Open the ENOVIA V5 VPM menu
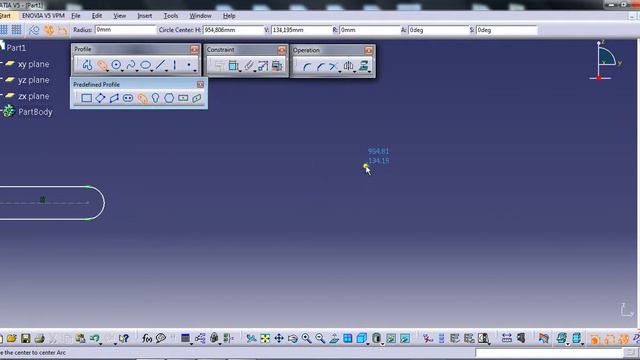 (x=43, y=16)
